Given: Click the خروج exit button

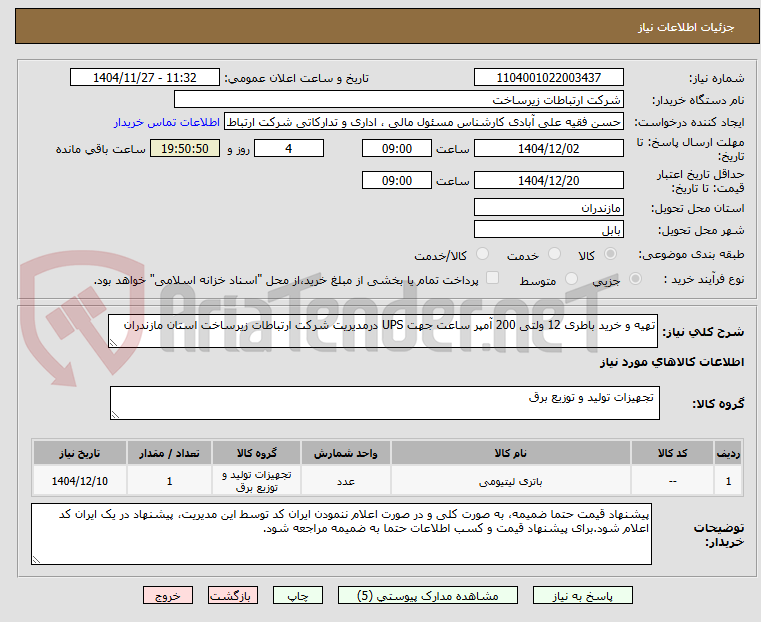Looking at the screenshot, I should click(168, 595).
